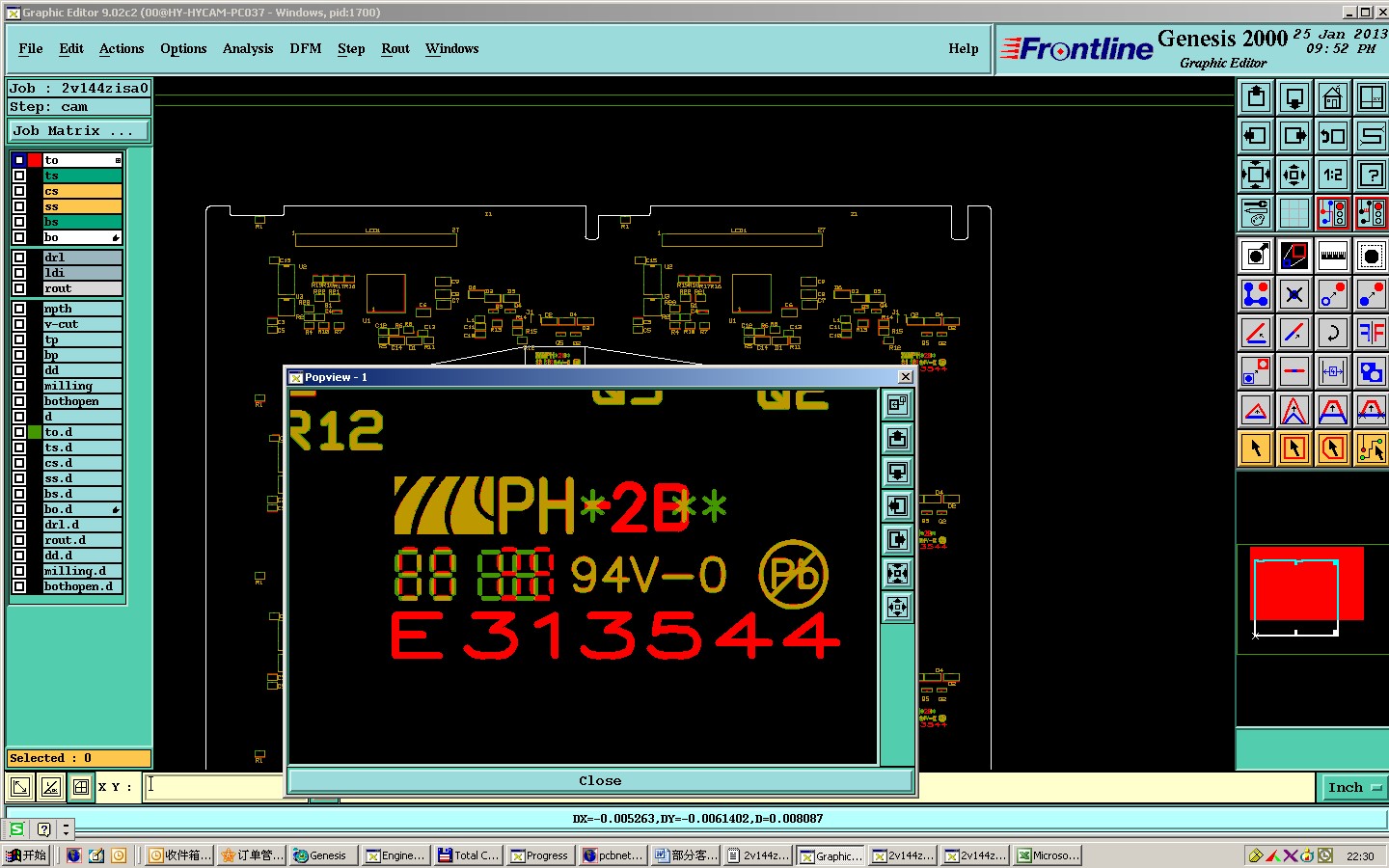Click the red overview navigation thumbnail
The image size is (1389, 868).
[1307, 583]
